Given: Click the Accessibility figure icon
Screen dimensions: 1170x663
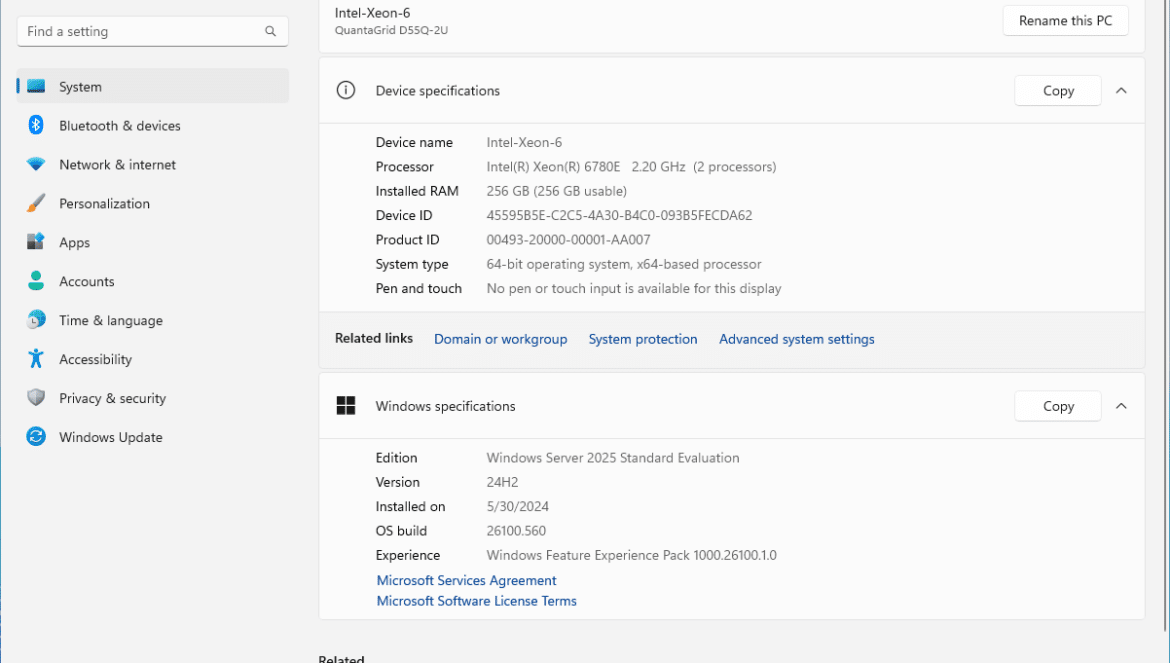Looking at the screenshot, I should (x=36, y=359).
